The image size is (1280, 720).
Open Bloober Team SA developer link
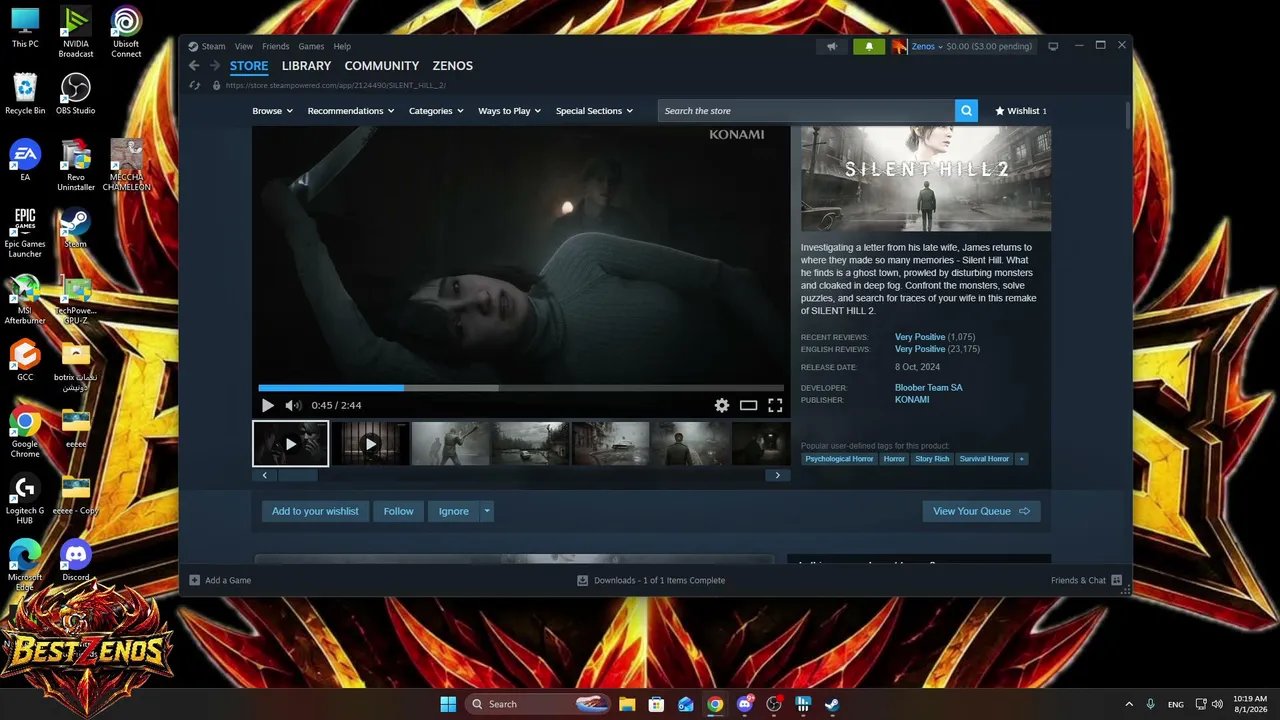coord(928,388)
